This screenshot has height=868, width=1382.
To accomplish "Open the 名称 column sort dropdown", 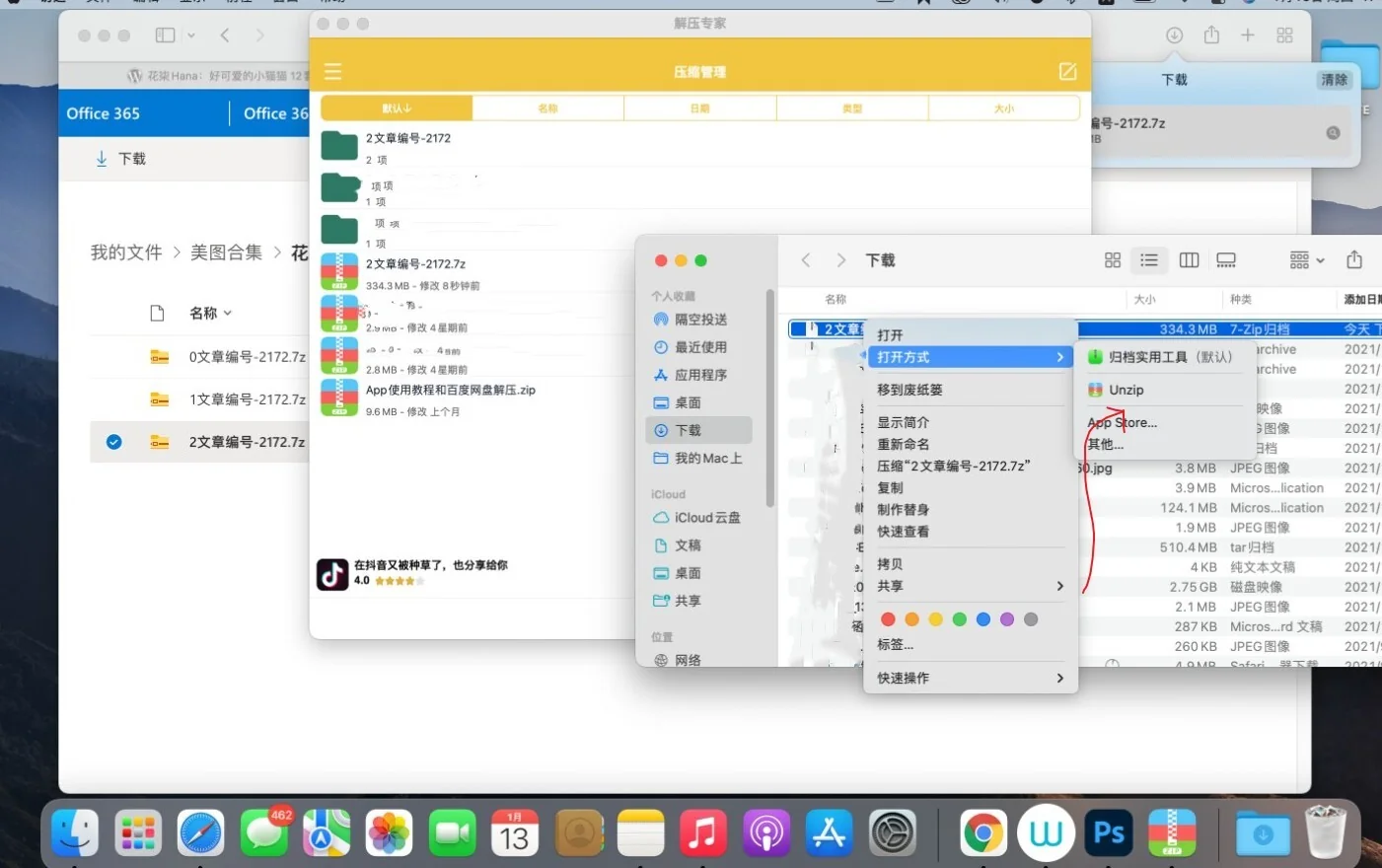I will [210, 313].
